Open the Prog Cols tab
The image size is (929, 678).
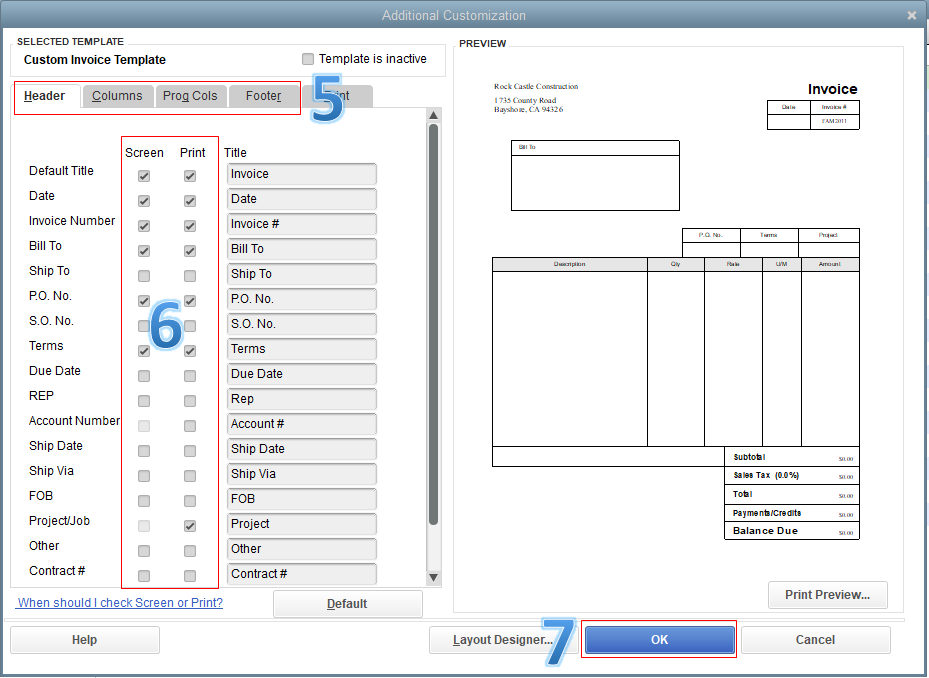point(190,96)
